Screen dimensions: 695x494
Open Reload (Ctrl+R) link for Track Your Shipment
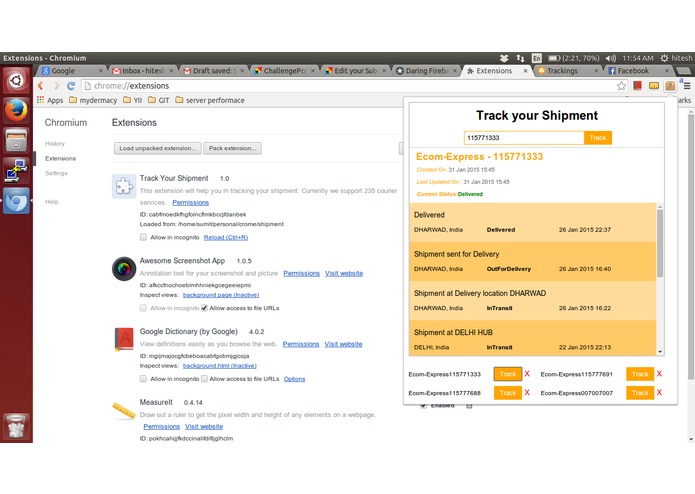pyautogui.click(x=226, y=237)
